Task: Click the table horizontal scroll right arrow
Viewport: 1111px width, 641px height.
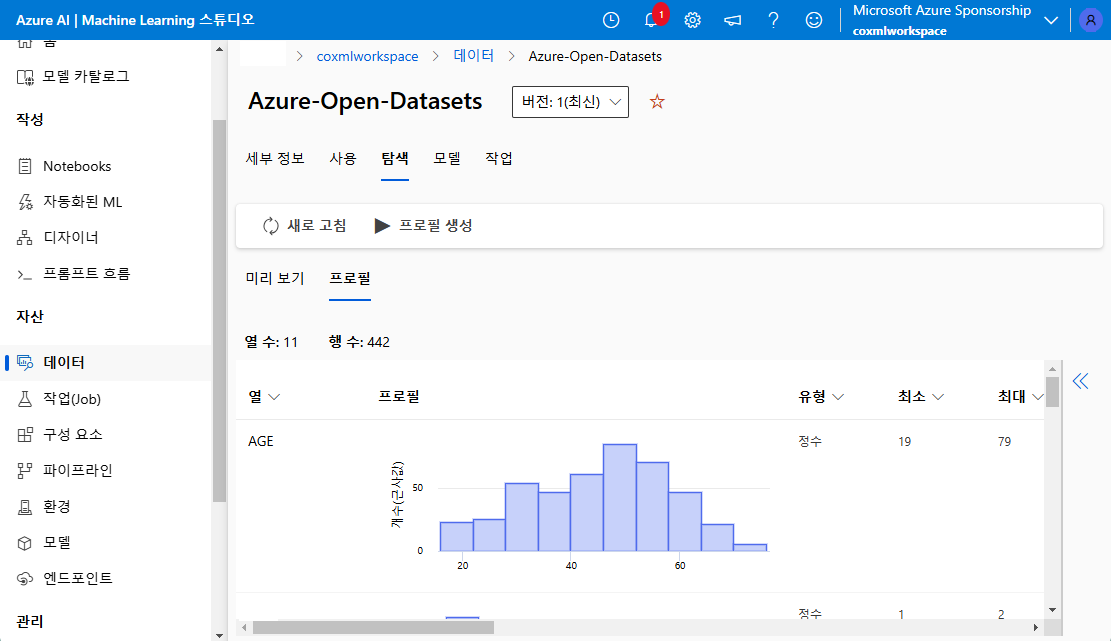Action: point(1036,628)
